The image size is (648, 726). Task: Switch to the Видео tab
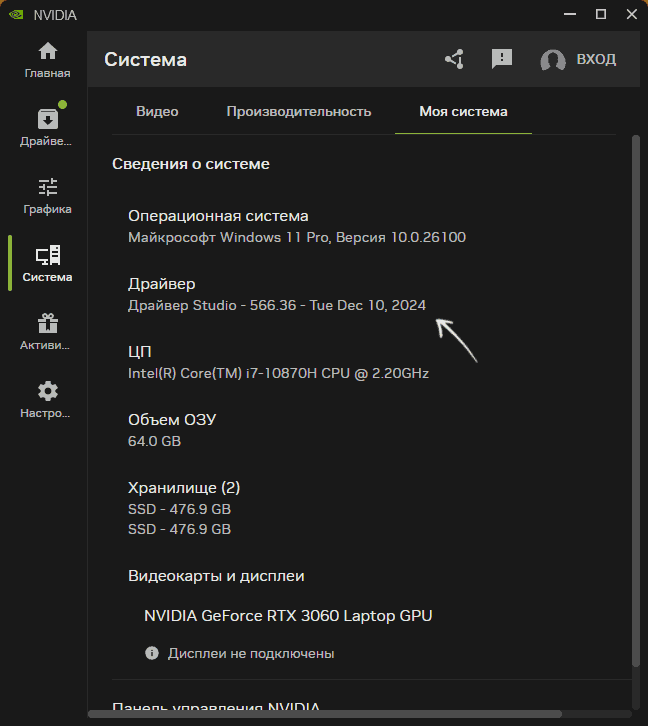point(157,111)
